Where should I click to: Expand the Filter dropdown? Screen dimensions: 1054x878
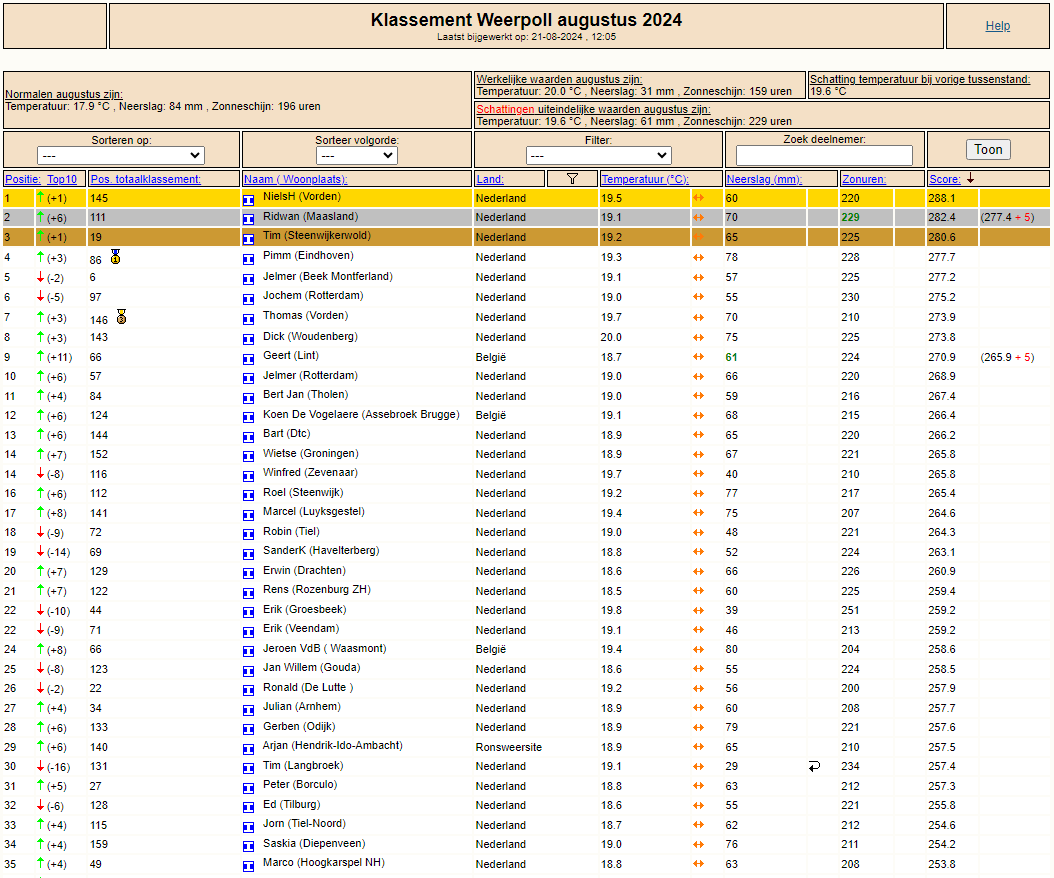tap(598, 155)
